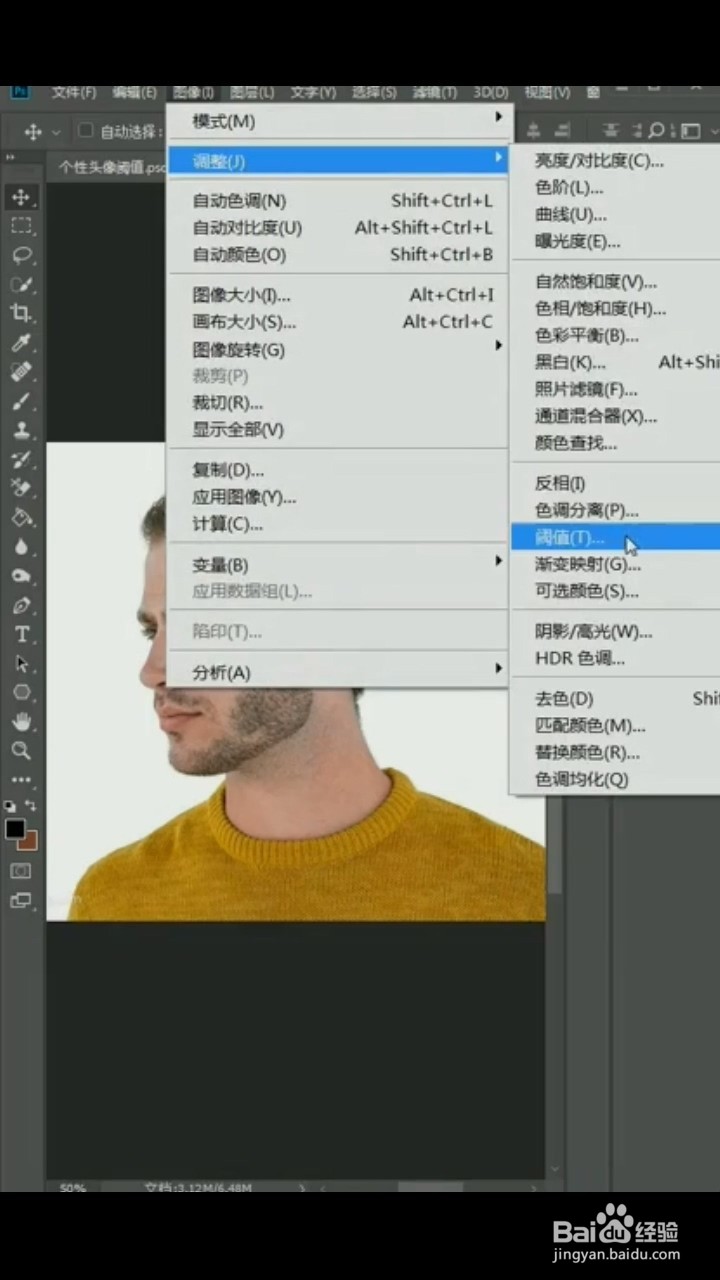Choose 阈值(T)... from the adjustments submenu
Image resolution: width=720 pixels, height=1280 pixels.
point(615,537)
